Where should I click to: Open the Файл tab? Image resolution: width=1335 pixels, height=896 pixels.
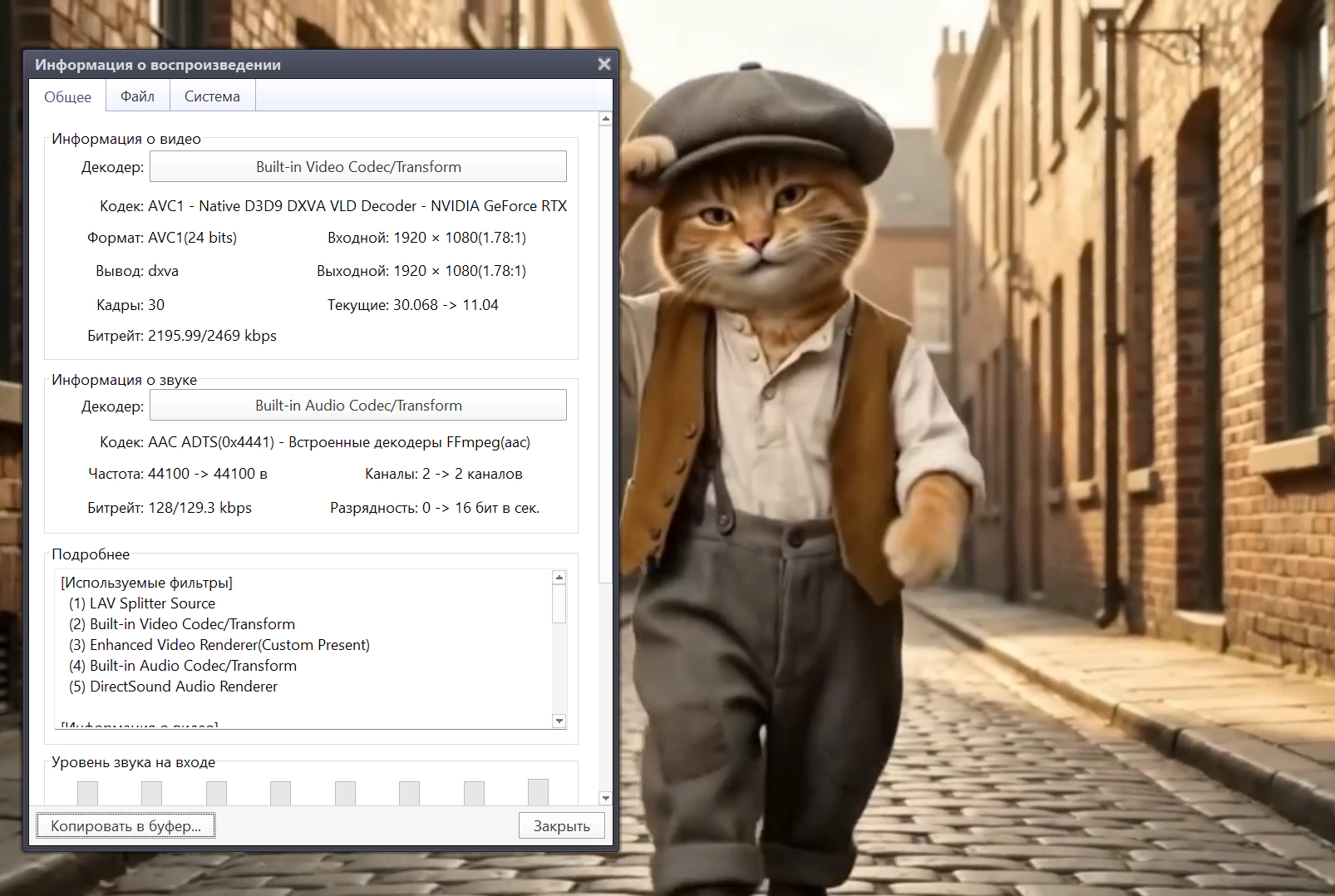point(137,96)
